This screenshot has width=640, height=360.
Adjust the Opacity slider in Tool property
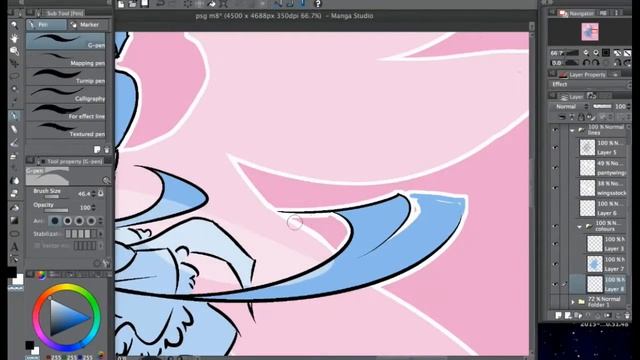point(56,210)
